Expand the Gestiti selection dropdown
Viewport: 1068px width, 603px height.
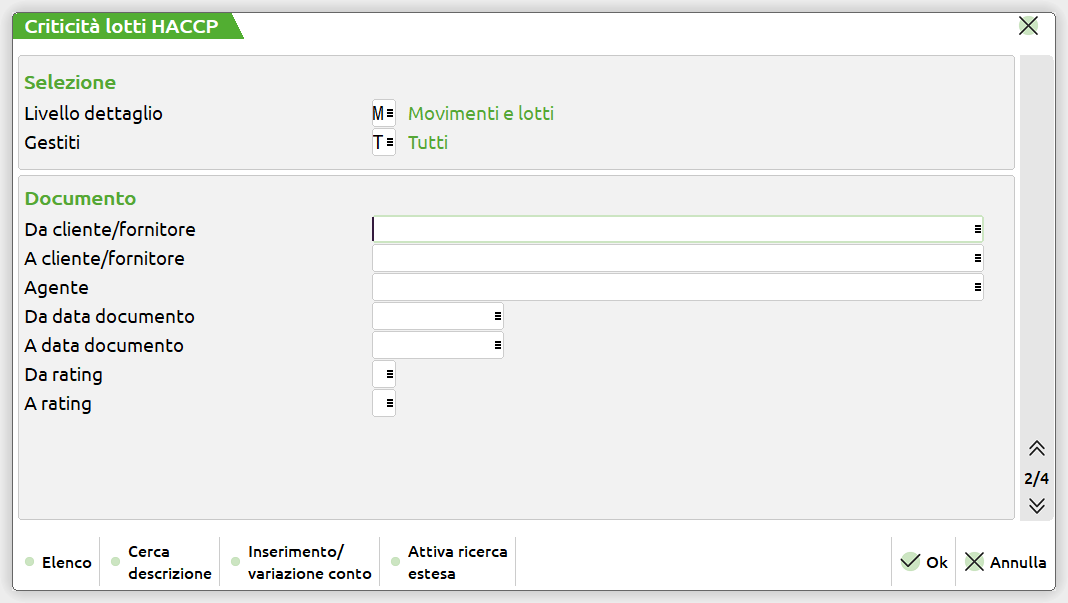click(389, 143)
